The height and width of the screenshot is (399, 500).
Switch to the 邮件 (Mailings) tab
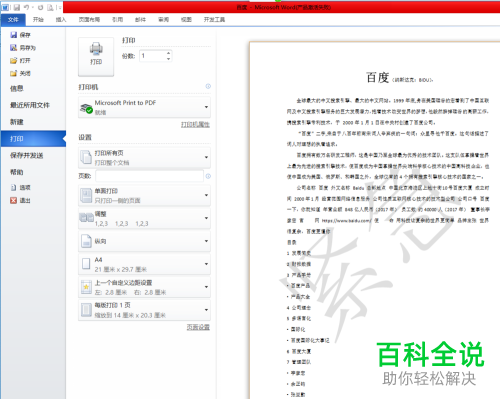point(140,20)
